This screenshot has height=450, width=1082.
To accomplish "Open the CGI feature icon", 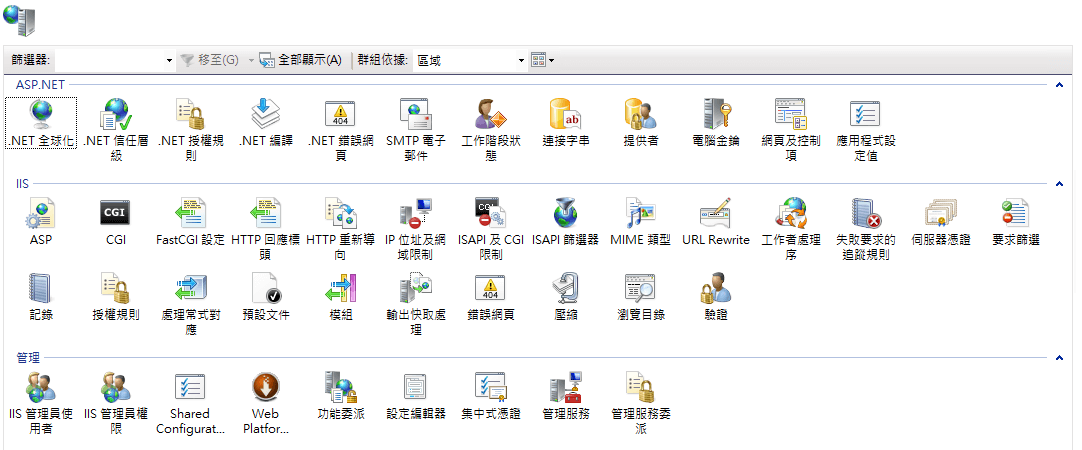I will click(116, 222).
